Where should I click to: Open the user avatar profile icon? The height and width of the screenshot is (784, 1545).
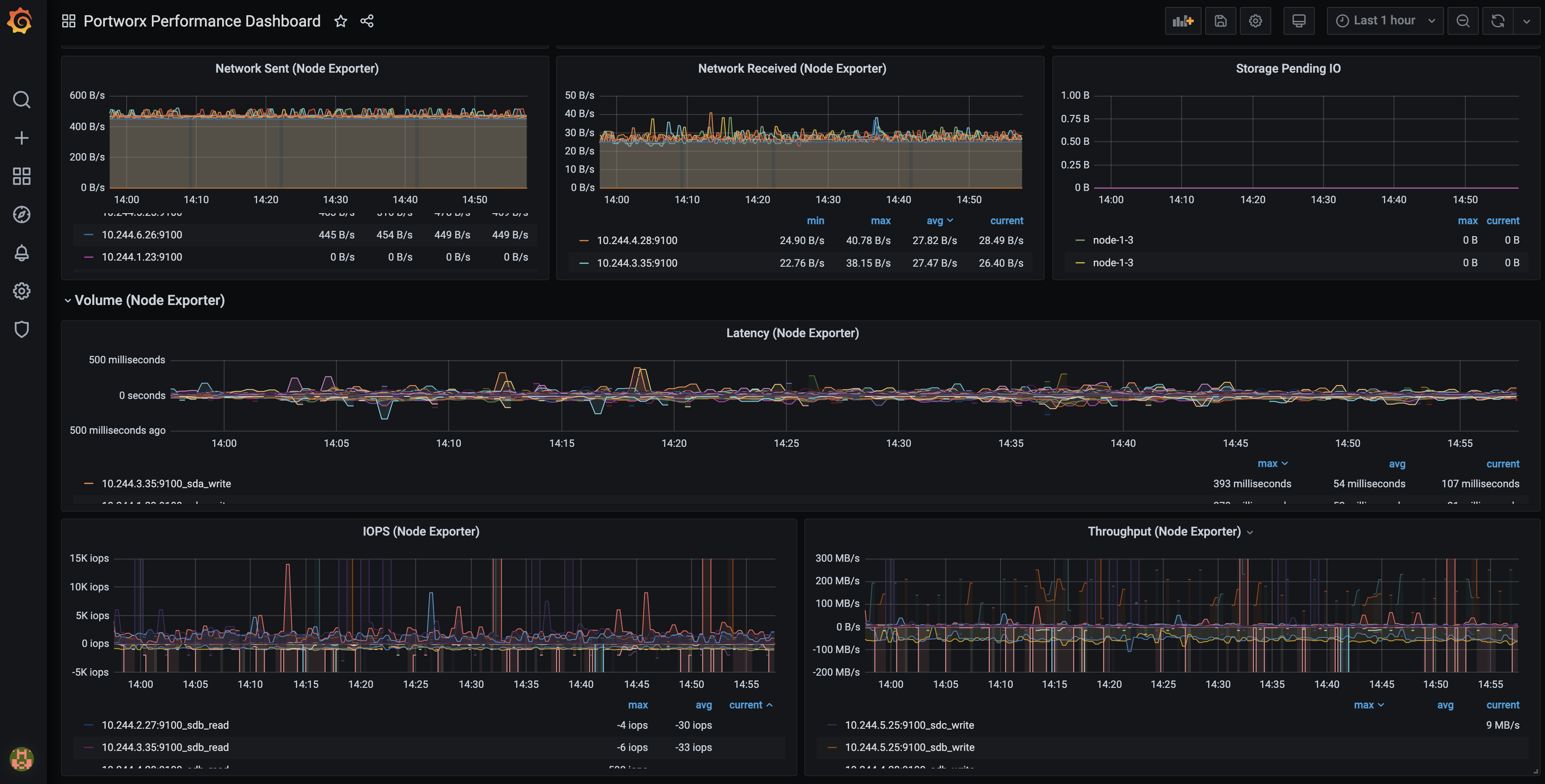[22, 760]
